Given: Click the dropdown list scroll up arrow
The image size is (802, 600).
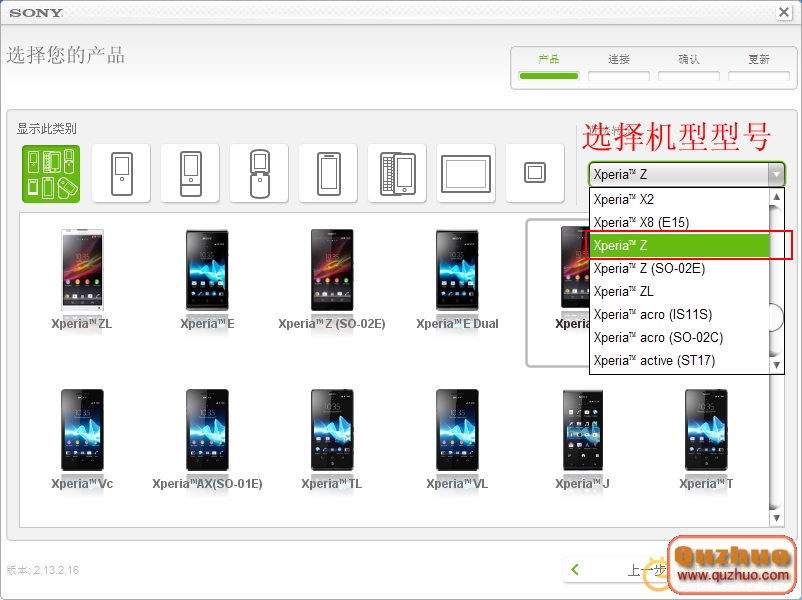Looking at the screenshot, I should [776, 196].
